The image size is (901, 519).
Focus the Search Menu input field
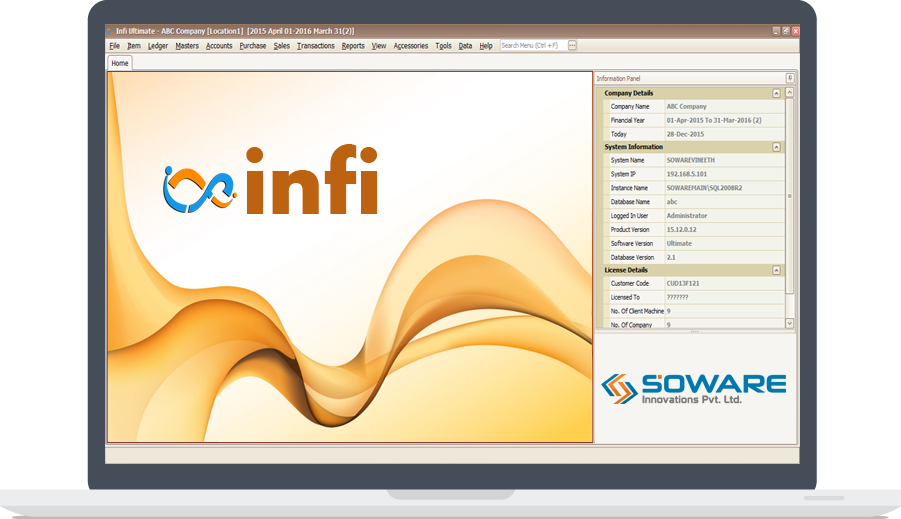(533, 45)
